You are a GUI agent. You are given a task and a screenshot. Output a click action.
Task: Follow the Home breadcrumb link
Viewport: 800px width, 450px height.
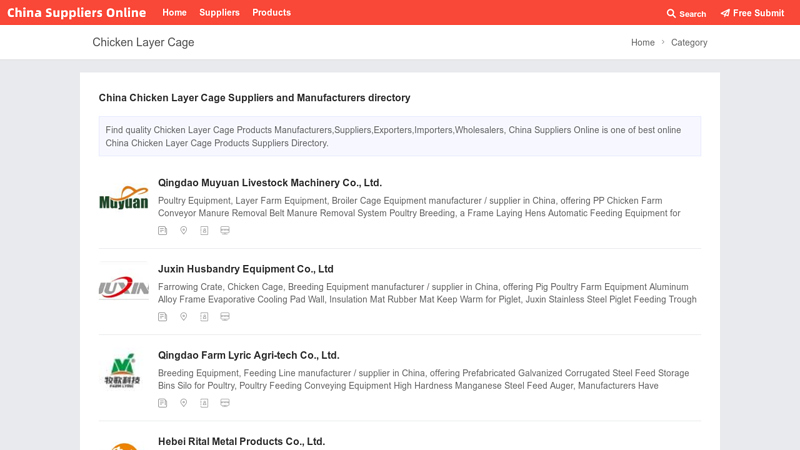click(643, 43)
